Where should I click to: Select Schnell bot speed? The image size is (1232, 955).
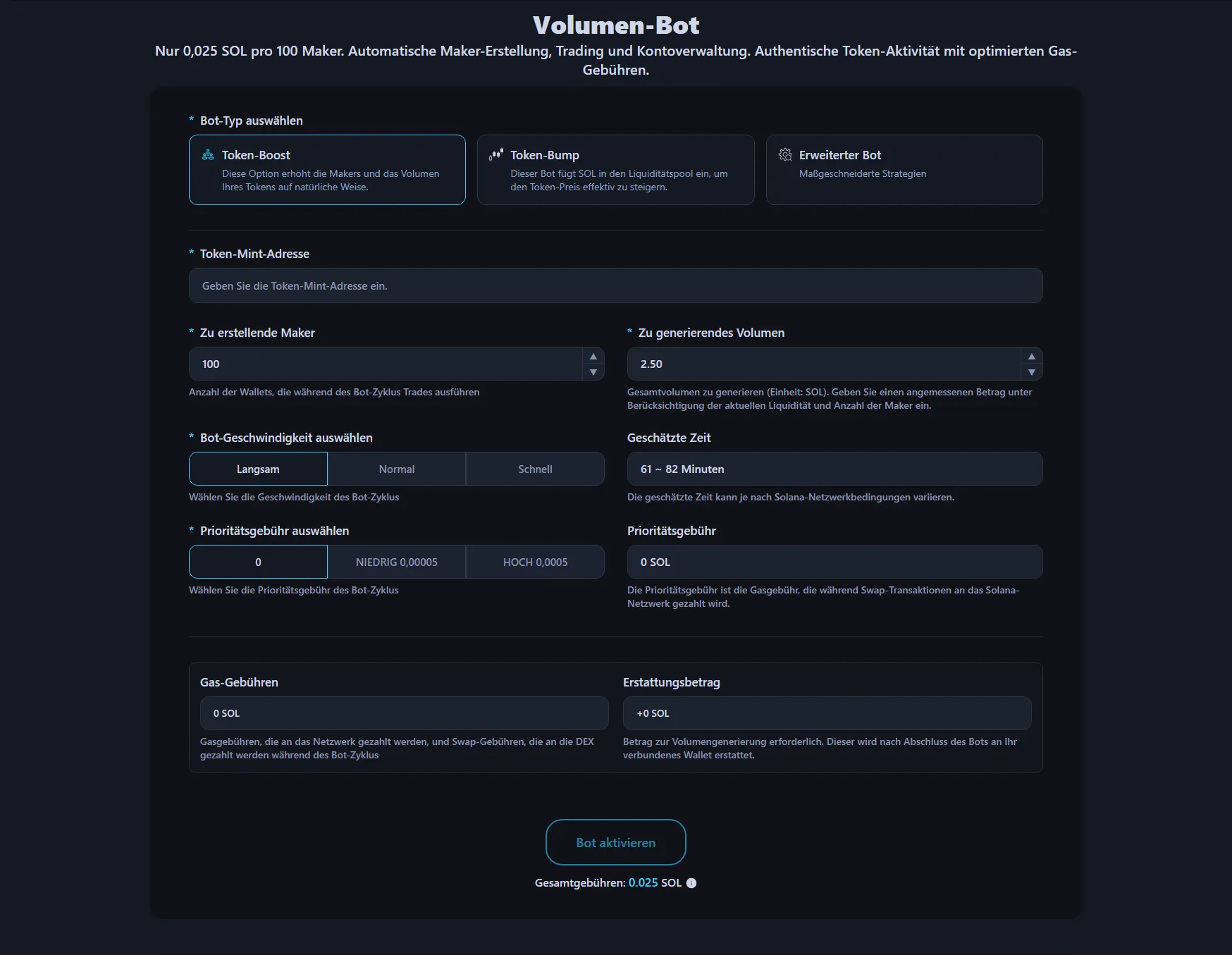pyautogui.click(x=535, y=469)
